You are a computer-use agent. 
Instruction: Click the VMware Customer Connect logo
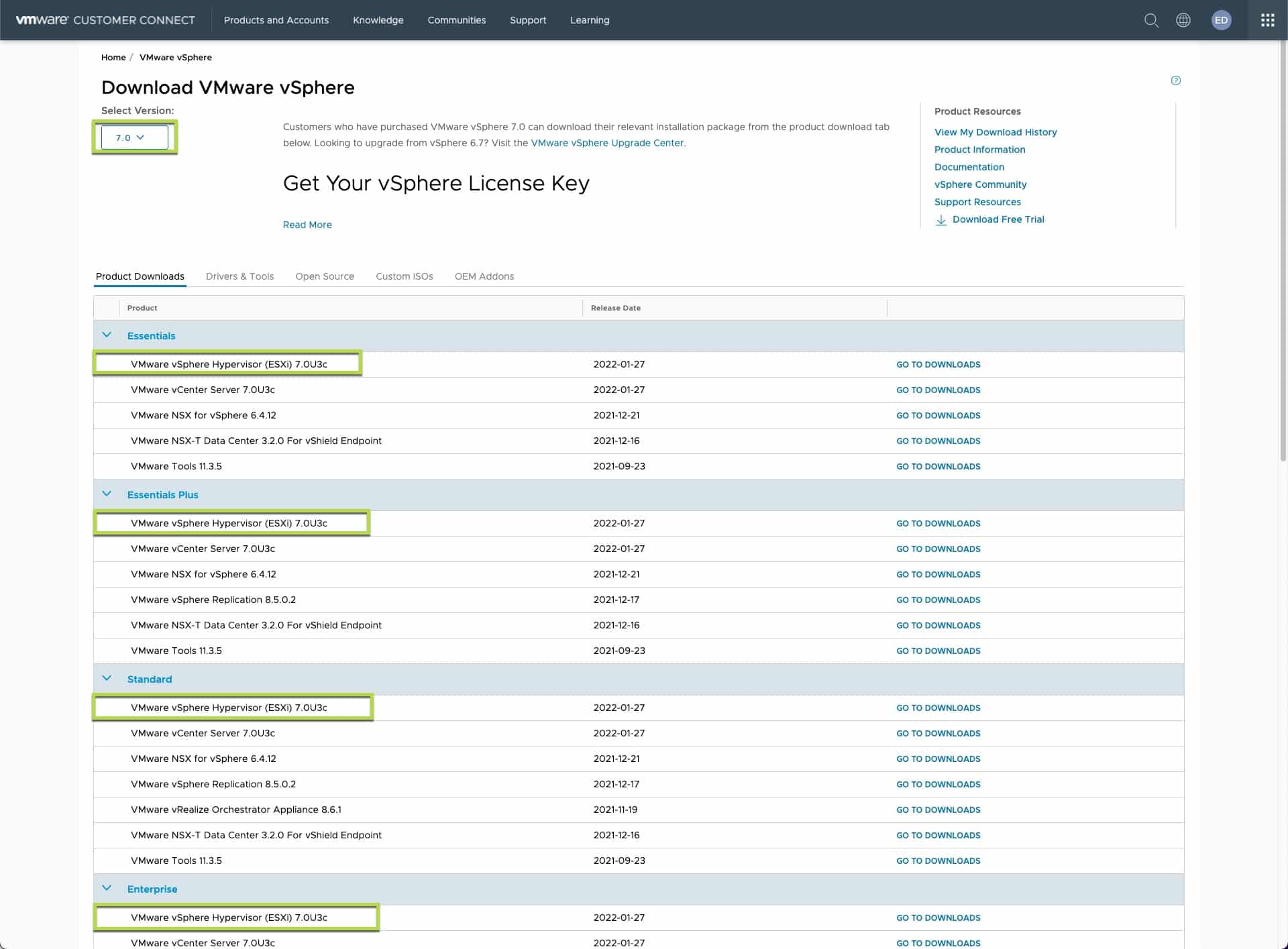[x=105, y=20]
